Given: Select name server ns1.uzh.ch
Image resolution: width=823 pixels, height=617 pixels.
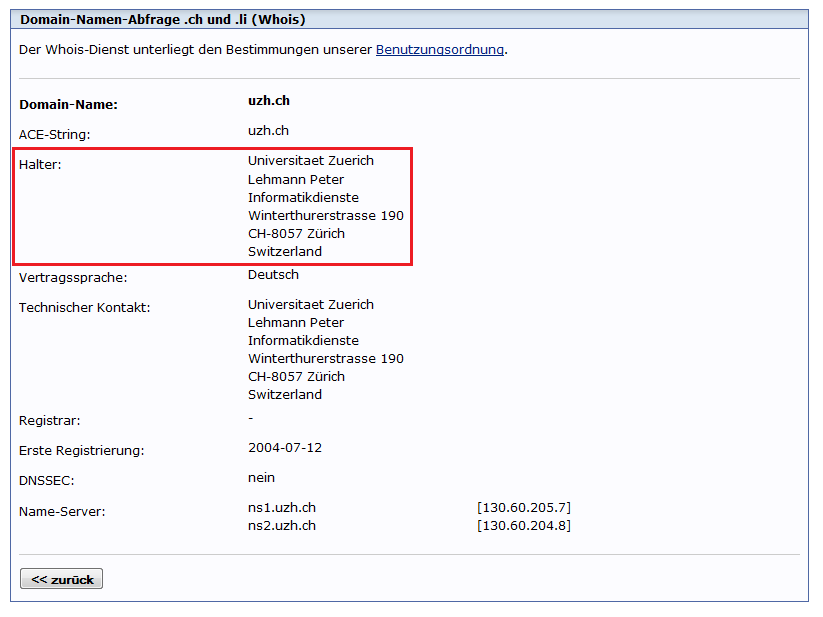Looking at the screenshot, I should (x=282, y=508).
